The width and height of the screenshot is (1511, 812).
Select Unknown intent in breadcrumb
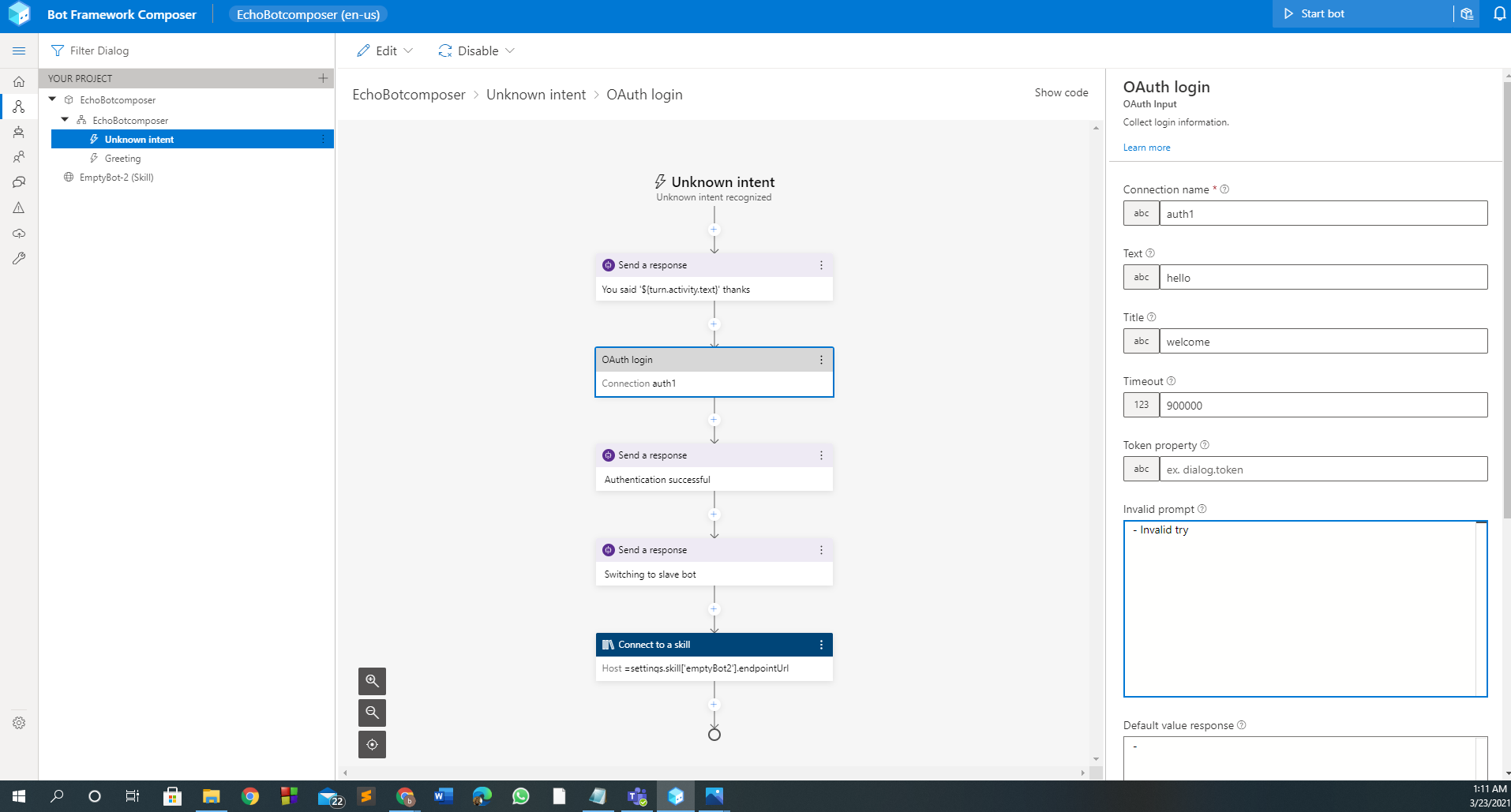click(x=536, y=95)
